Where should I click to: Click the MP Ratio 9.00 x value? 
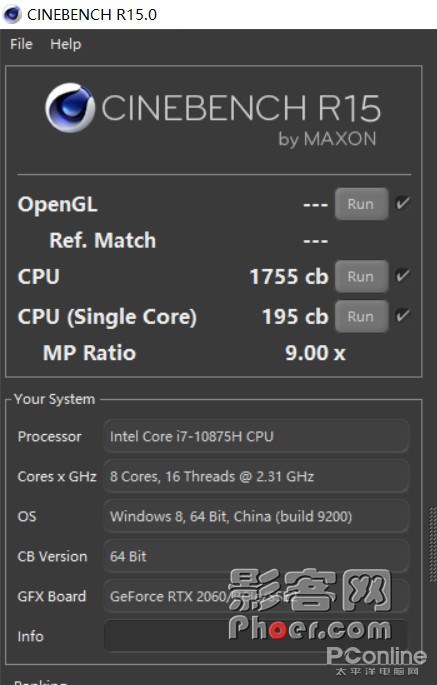pos(315,353)
